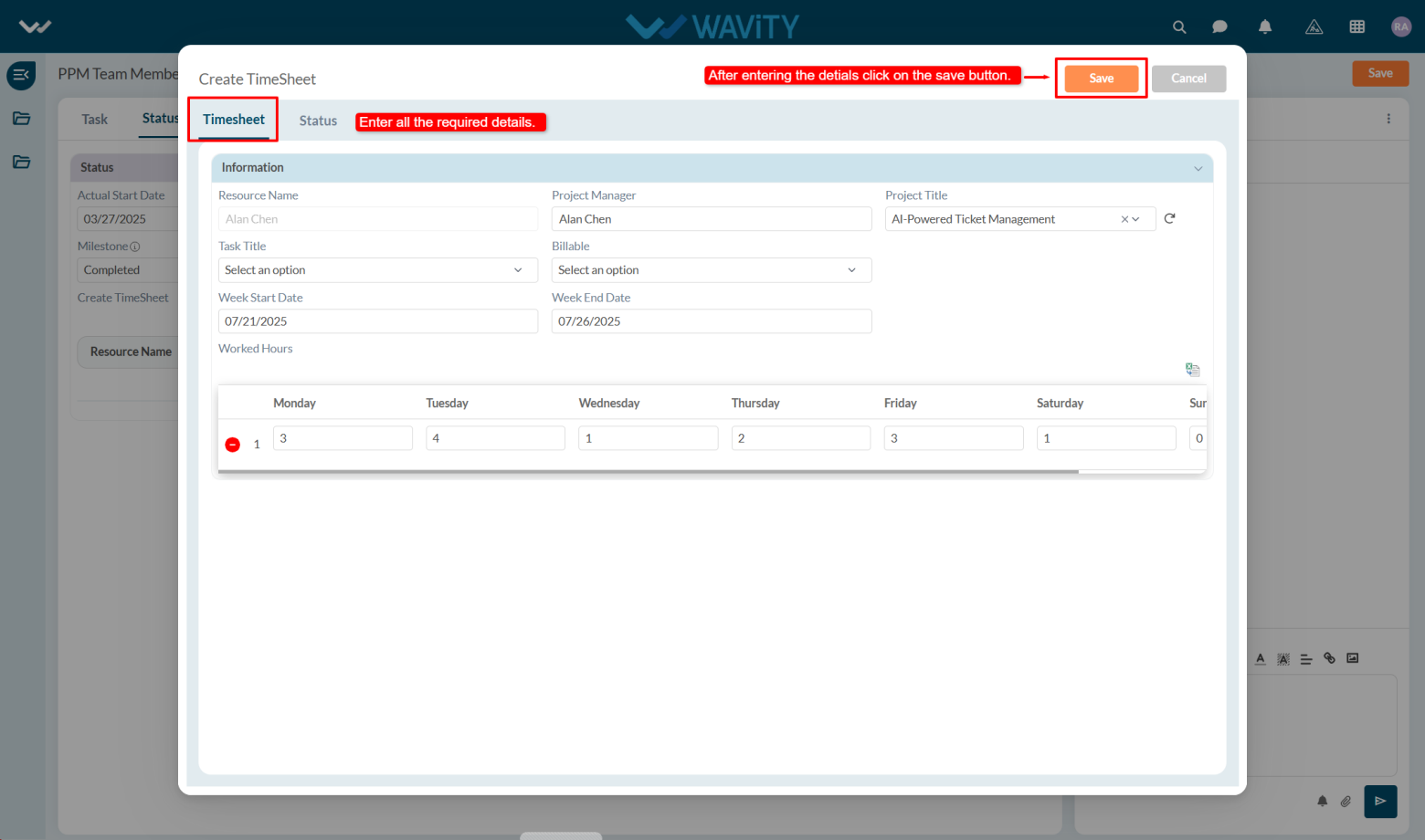Click the Monday column header
Screen dimensions: 1425x840
294,404
